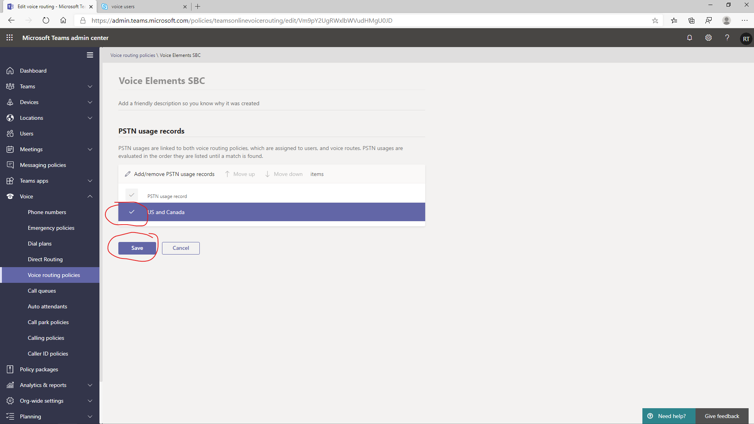This screenshot has height=424, width=754.
Task: Expand the Teams section chevron
Action: [90, 87]
